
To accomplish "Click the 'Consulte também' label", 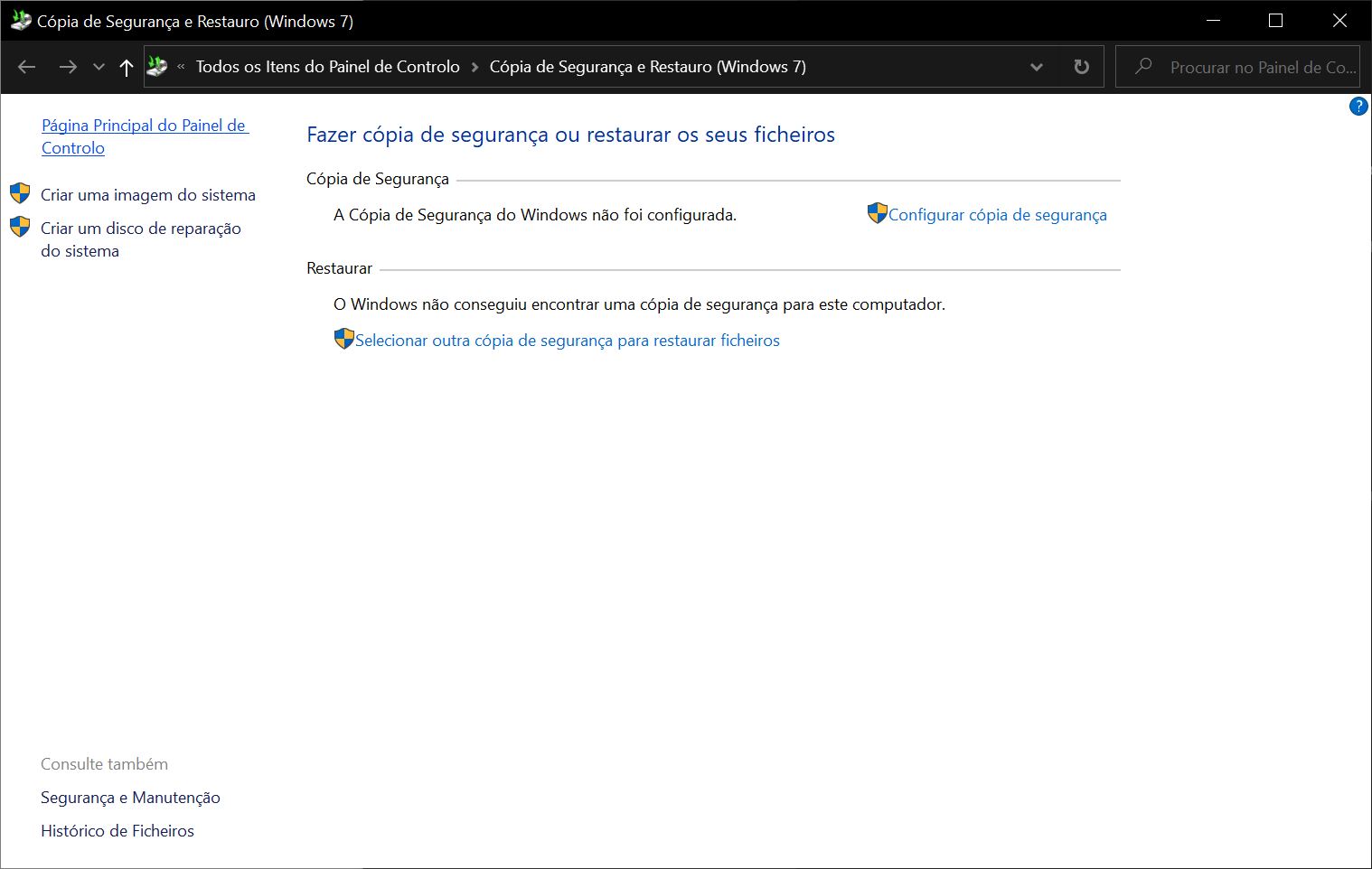I will (104, 764).
